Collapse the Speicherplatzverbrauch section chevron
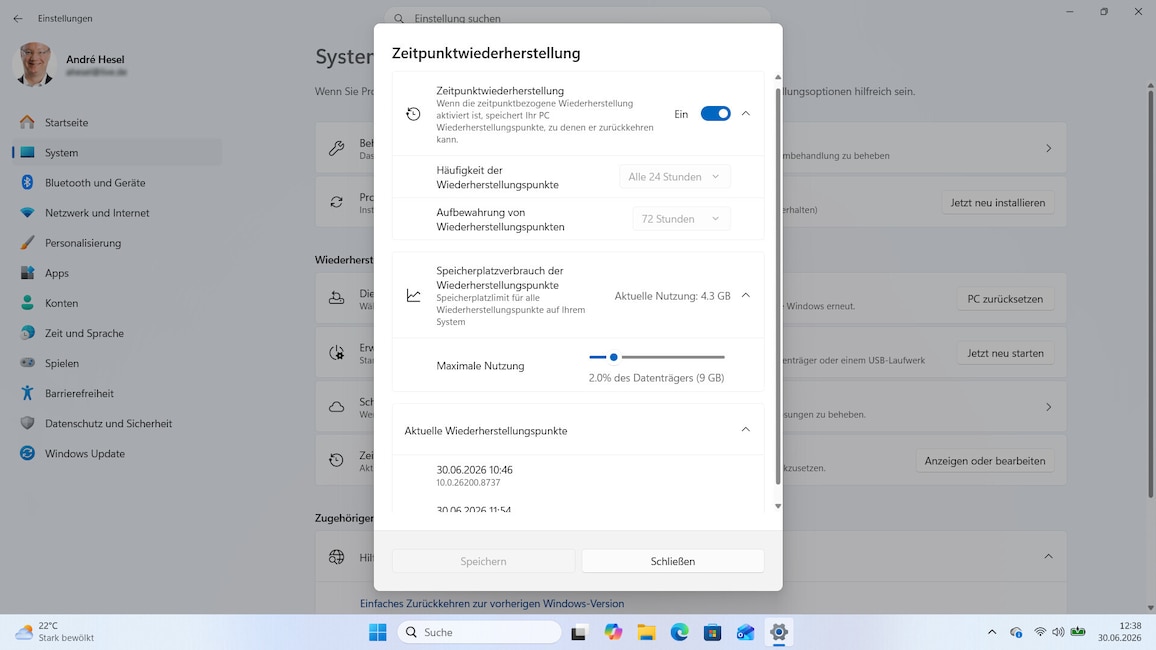The height and width of the screenshot is (650, 1156). 745,296
